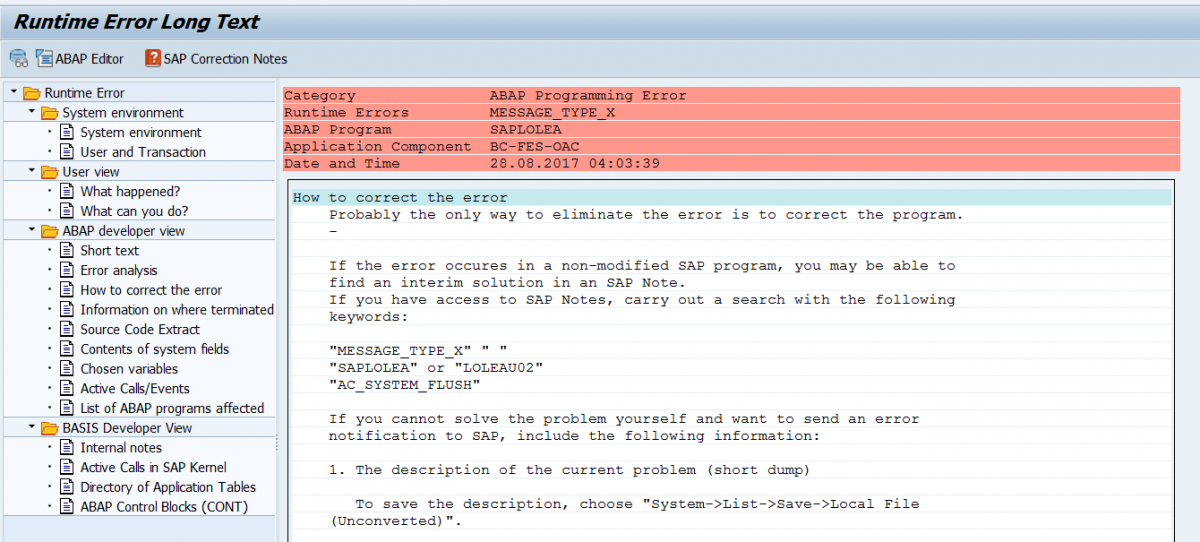The height and width of the screenshot is (542, 1200).
Task: Select Error analysis tree entry
Action: pos(119,270)
